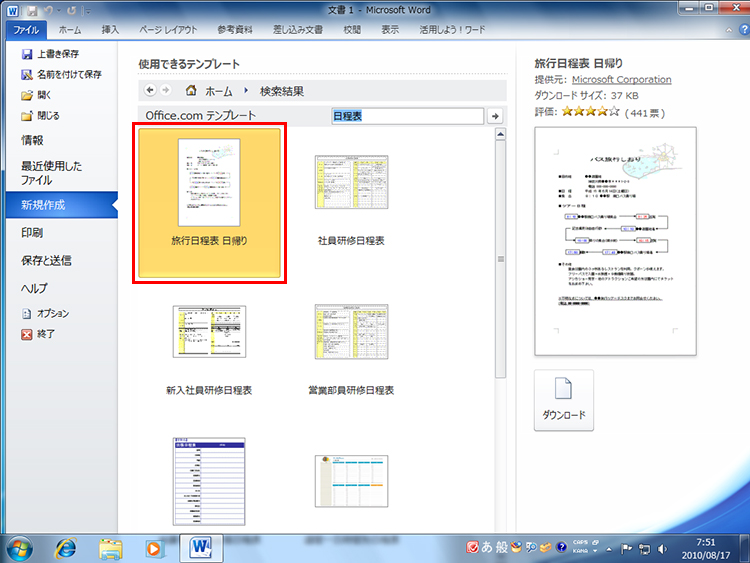Open Windows Explorer from the taskbar

[x=110, y=549]
